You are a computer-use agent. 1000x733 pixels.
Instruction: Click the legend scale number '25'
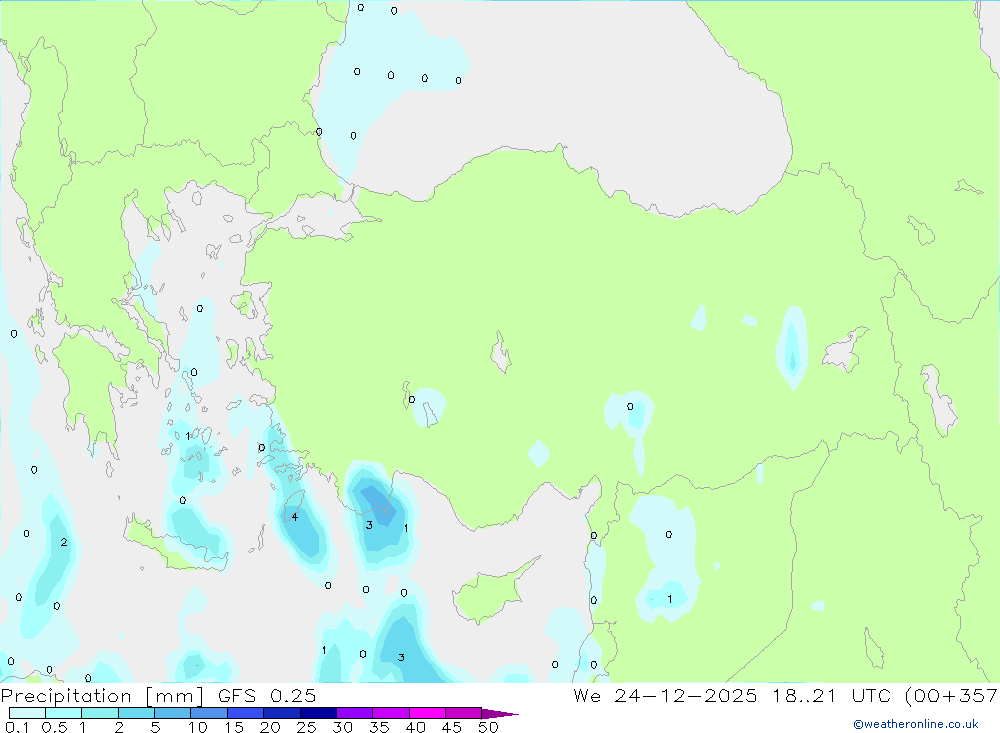point(306,727)
